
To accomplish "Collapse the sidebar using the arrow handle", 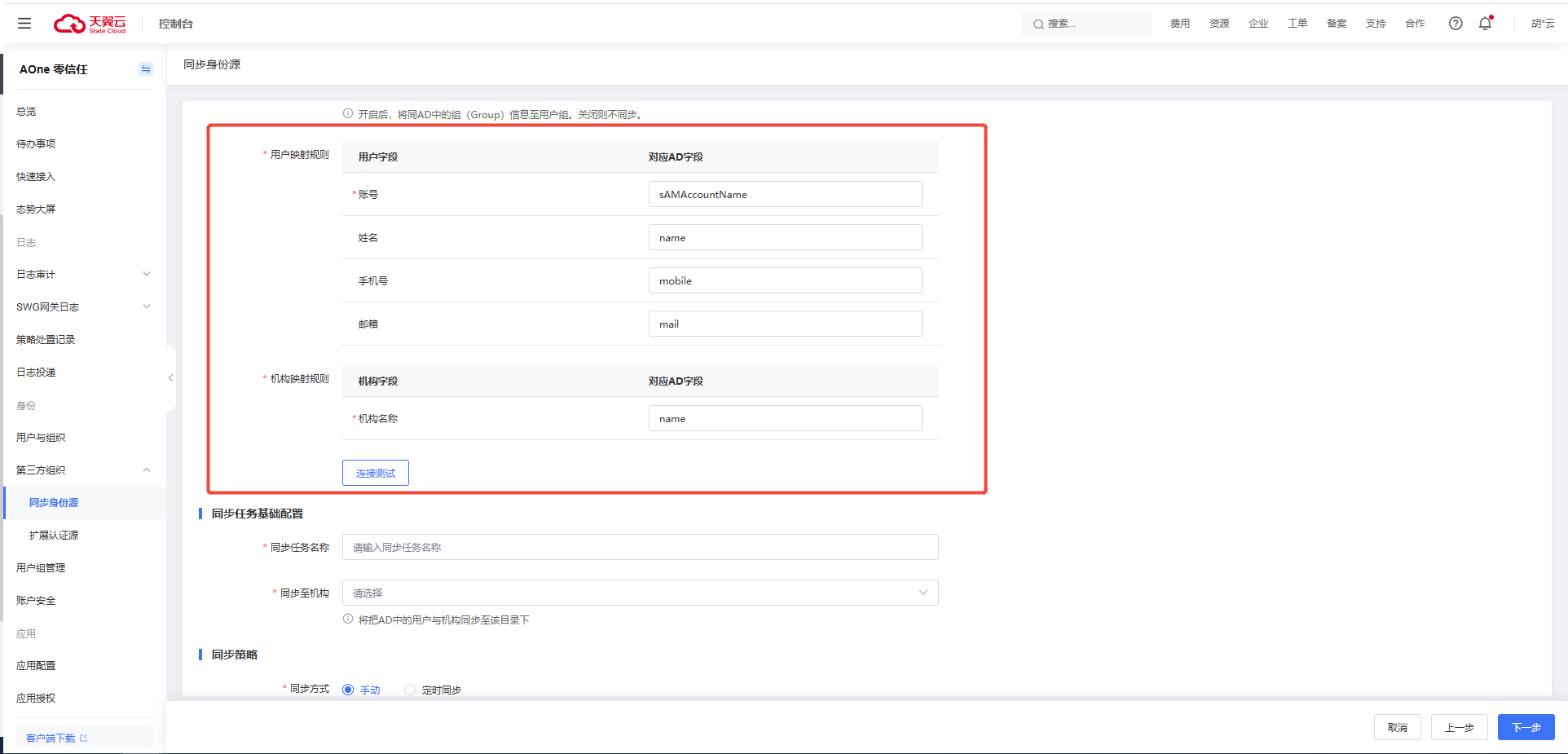I will click(x=170, y=378).
